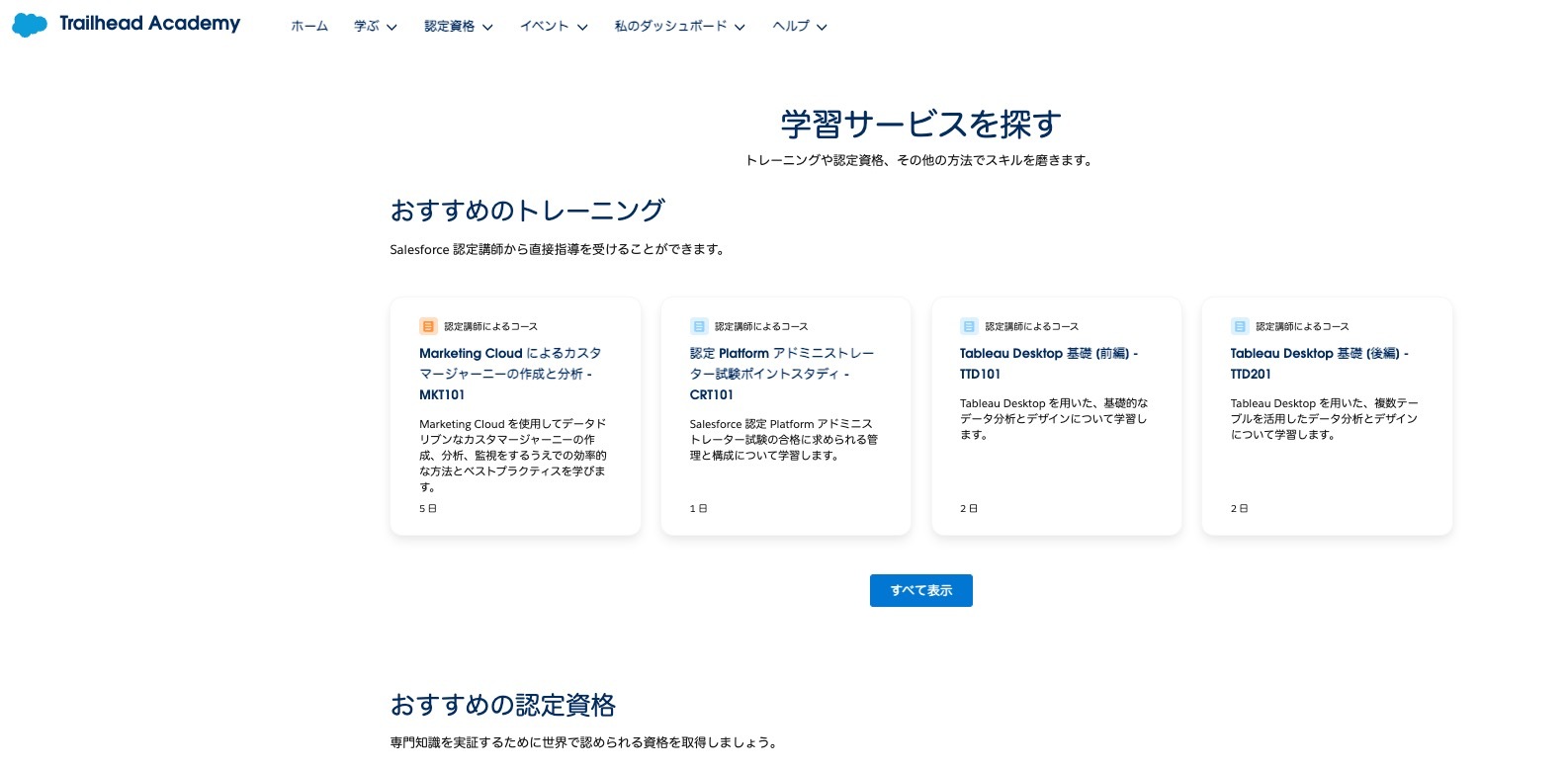Open the Tableau Desktop 基礎 (後編) TTD201 link

(x=1320, y=364)
